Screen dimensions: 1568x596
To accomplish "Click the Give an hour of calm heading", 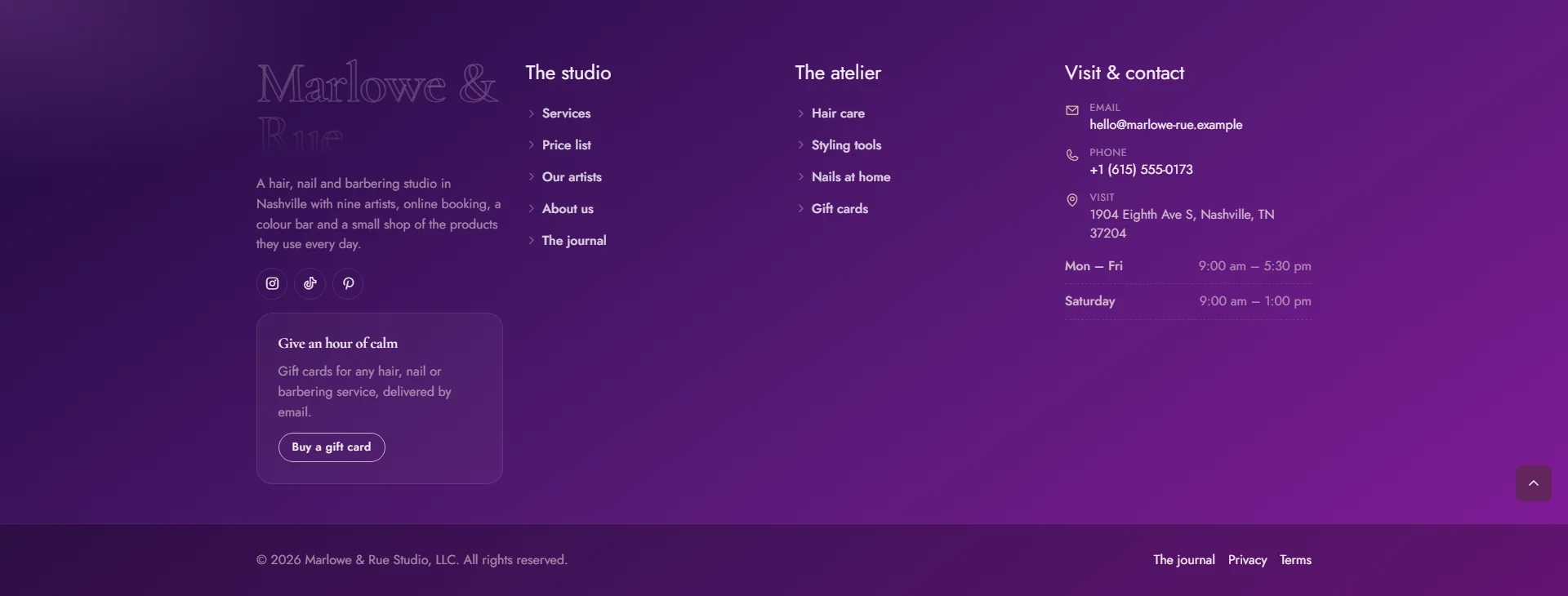I will point(338,344).
